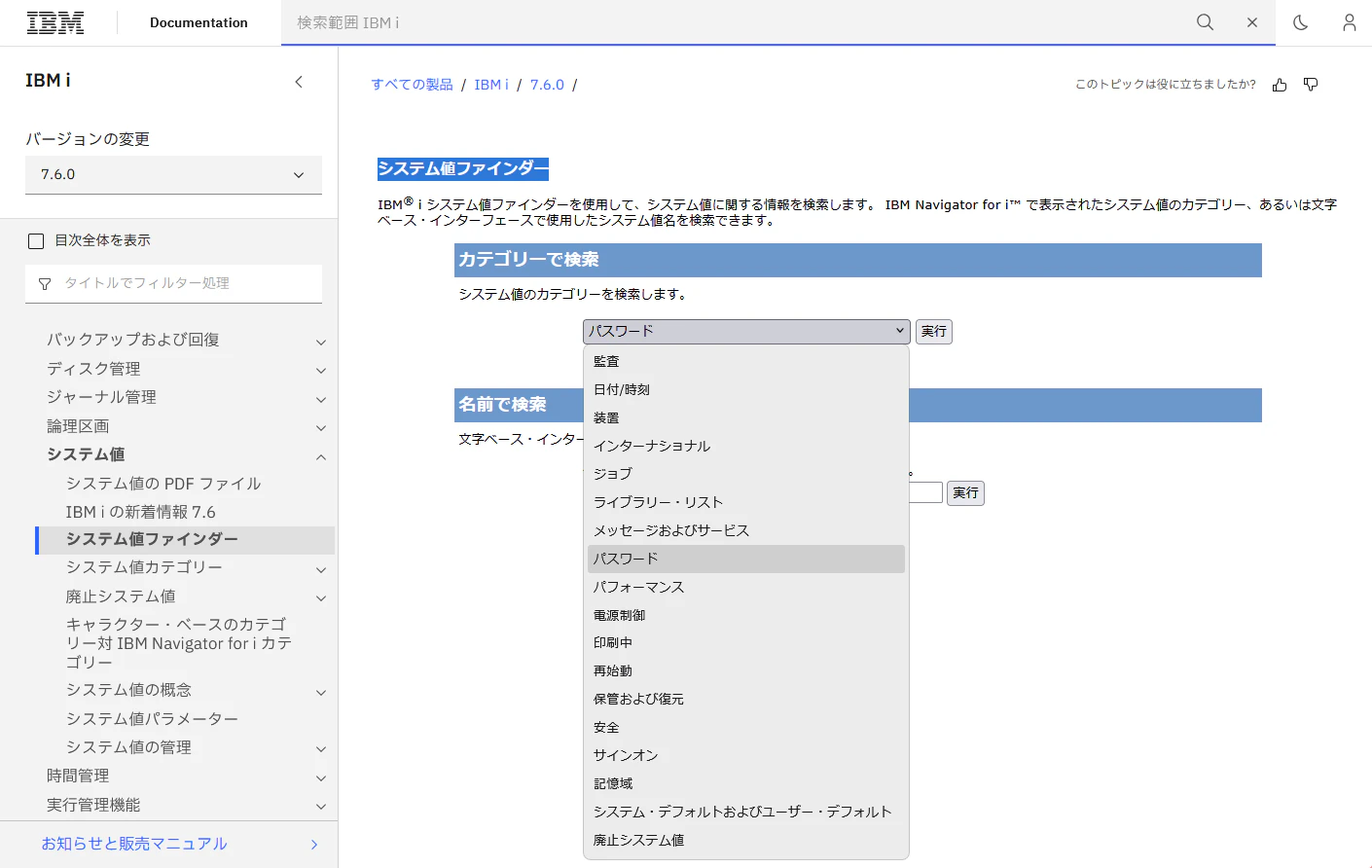Expand システム値カテゴリー subsection

(x=321, y=569)
